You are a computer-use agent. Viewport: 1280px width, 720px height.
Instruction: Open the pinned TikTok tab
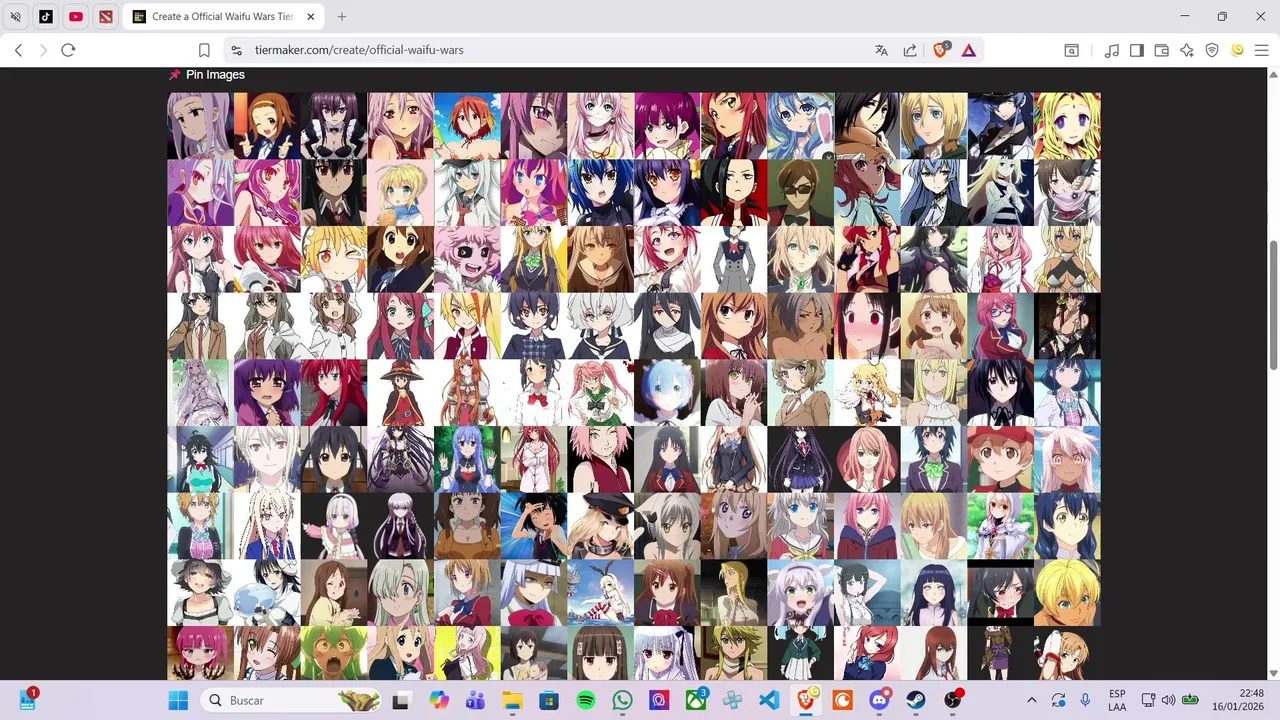pos(46,17)
